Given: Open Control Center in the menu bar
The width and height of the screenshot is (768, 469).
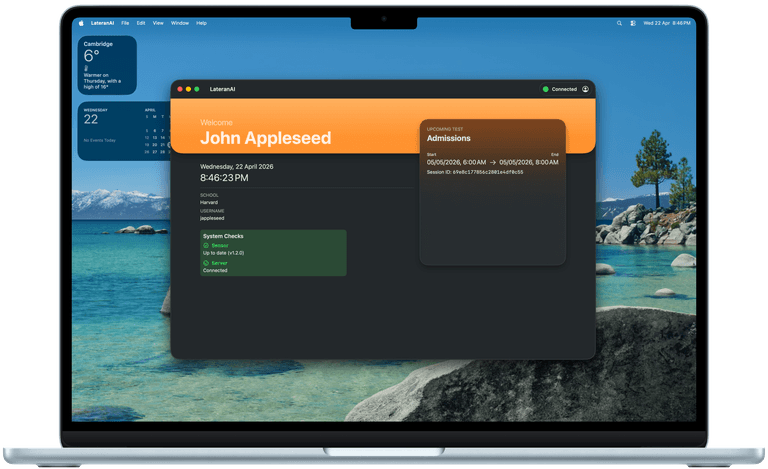Looking at the screenshot, I should pos(633,23).
